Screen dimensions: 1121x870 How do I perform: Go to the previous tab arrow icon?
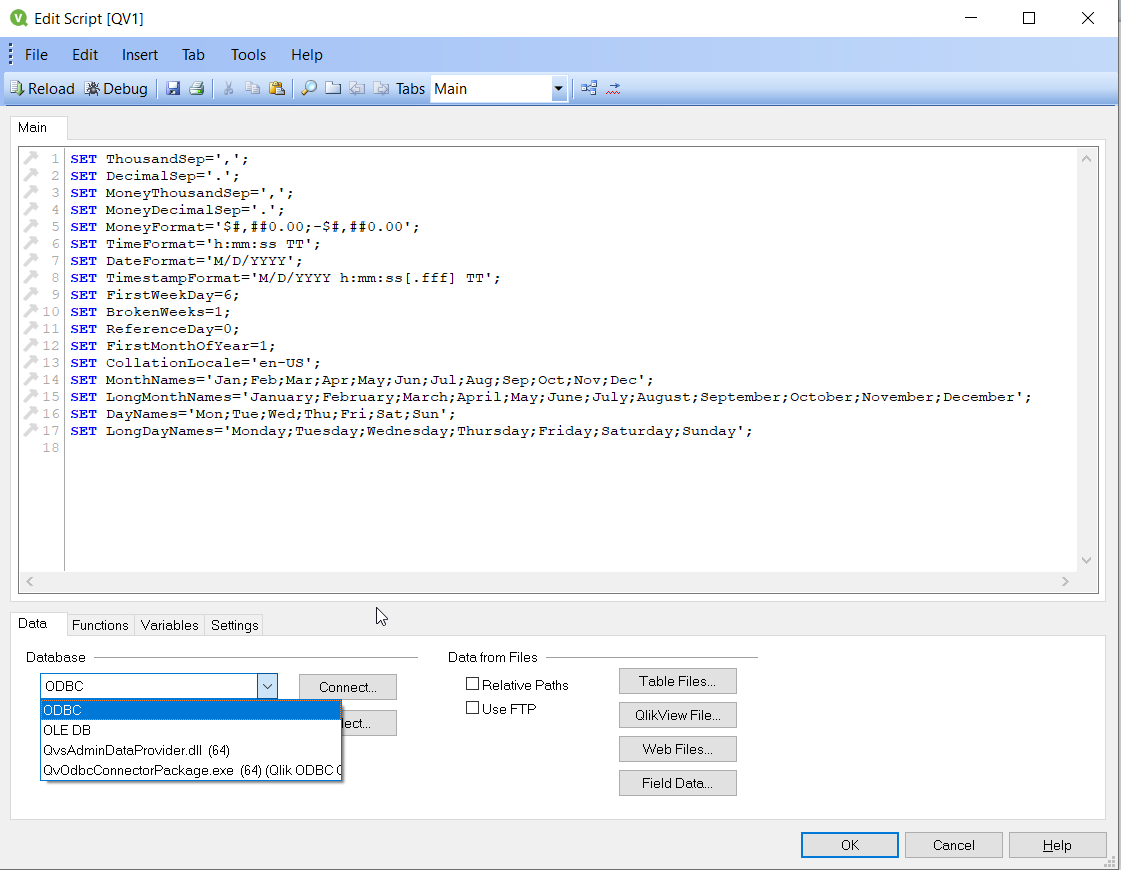coord(357,88)
